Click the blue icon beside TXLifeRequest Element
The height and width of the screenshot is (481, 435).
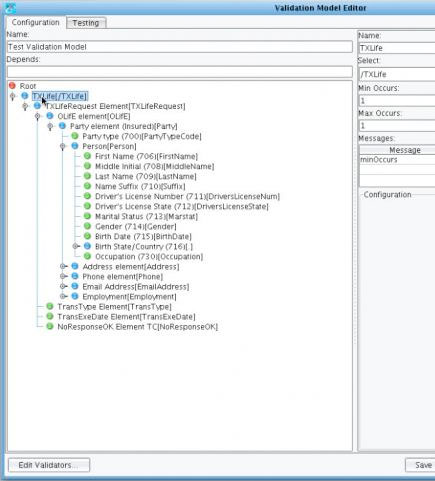[37, 106]
